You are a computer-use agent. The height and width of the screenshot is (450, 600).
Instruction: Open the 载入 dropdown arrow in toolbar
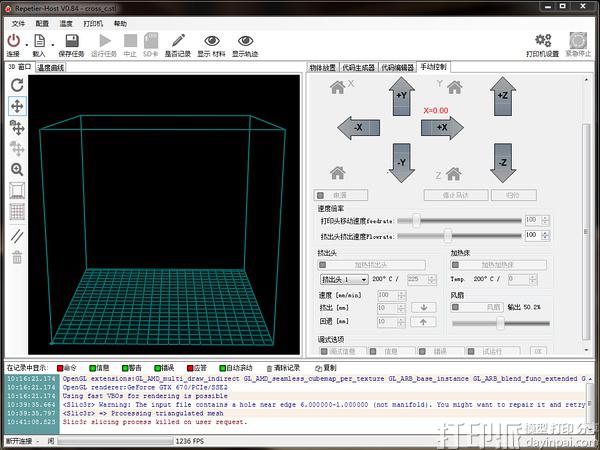click(52, 43)
